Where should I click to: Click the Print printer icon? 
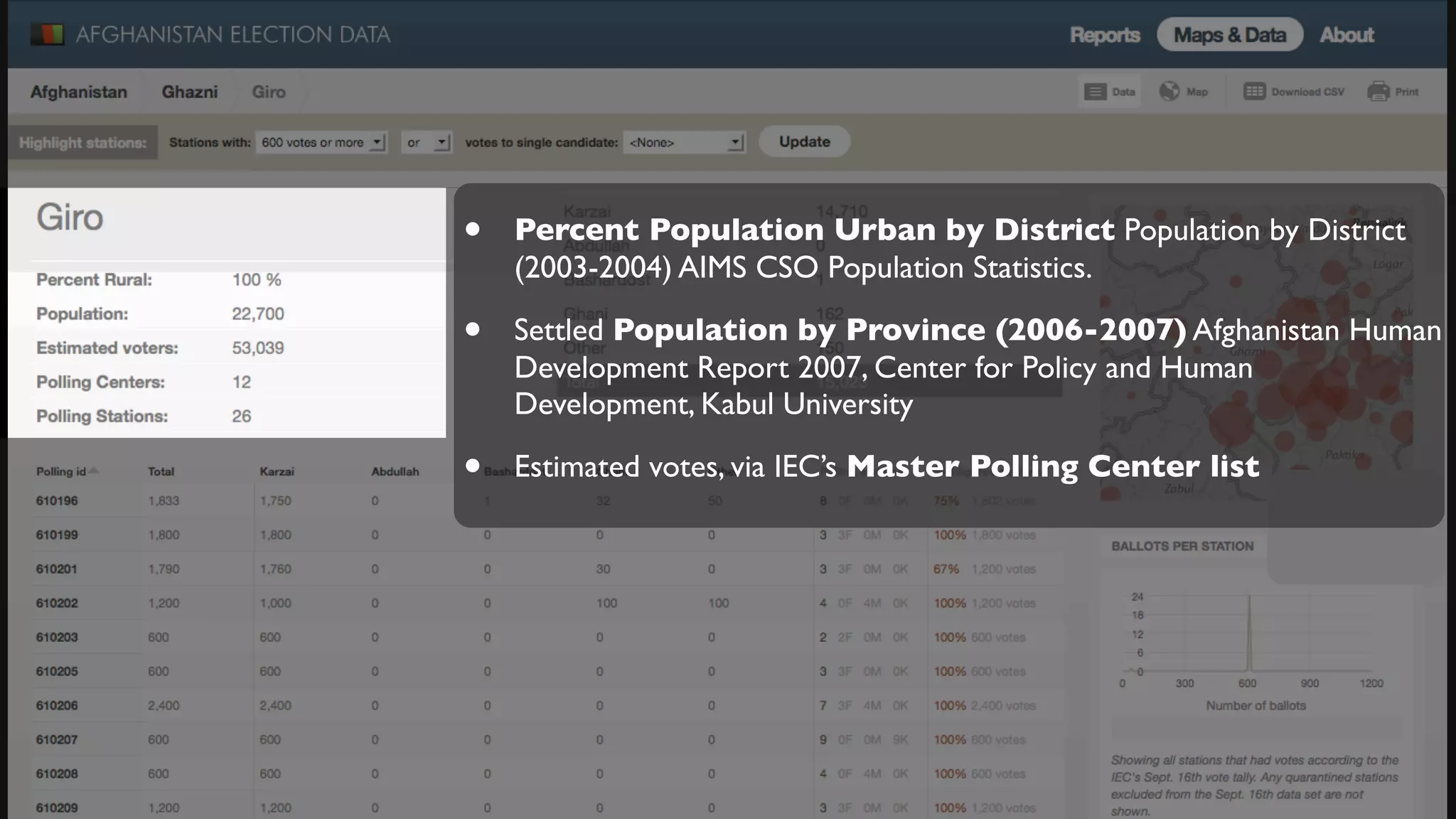[1378, 91]
